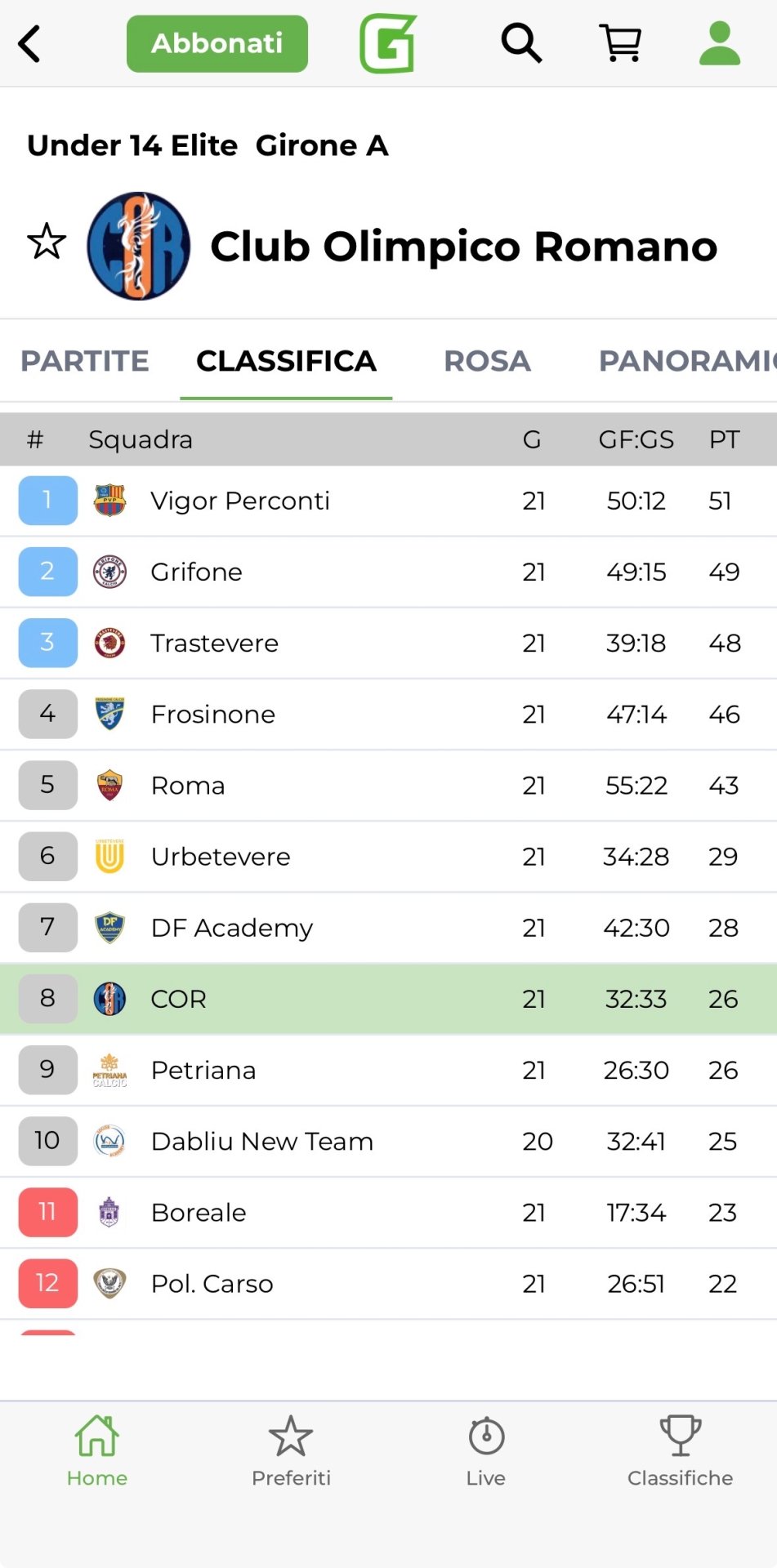Open the user profile icon

pyautogui.click(x=720, y=43)
